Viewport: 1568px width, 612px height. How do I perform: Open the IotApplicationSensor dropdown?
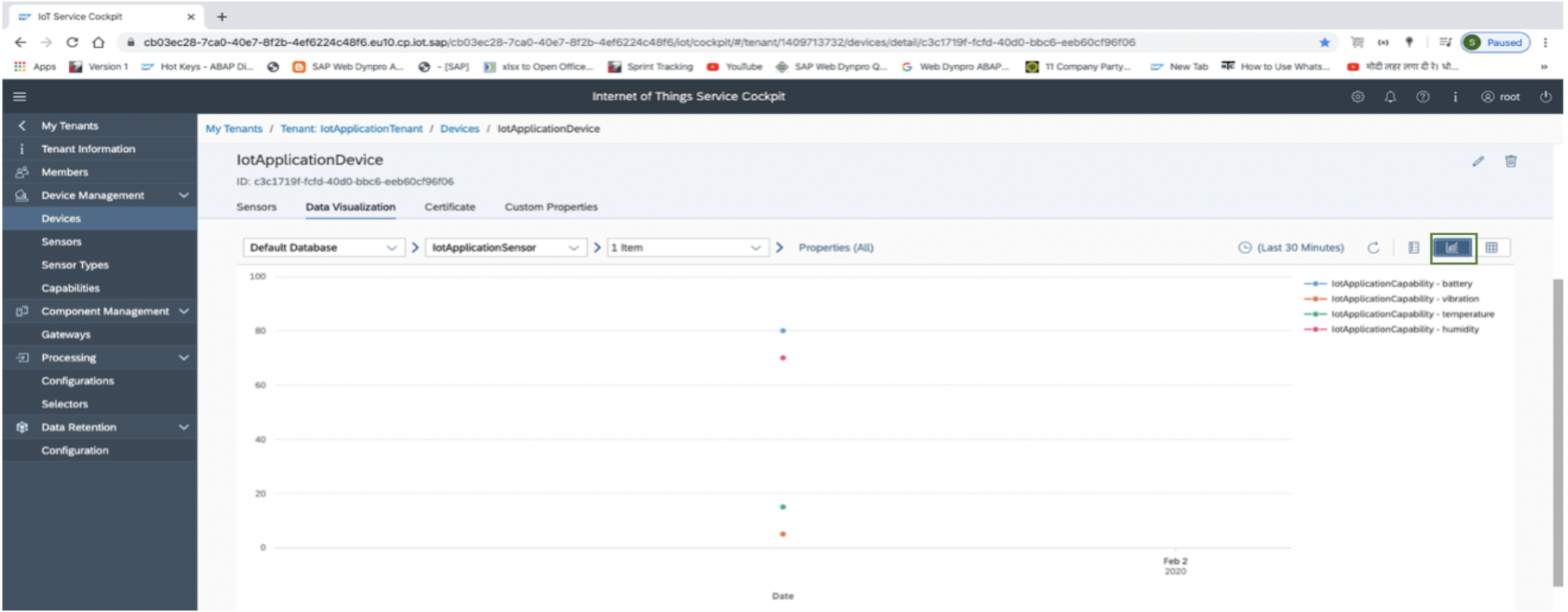[506, 247]
